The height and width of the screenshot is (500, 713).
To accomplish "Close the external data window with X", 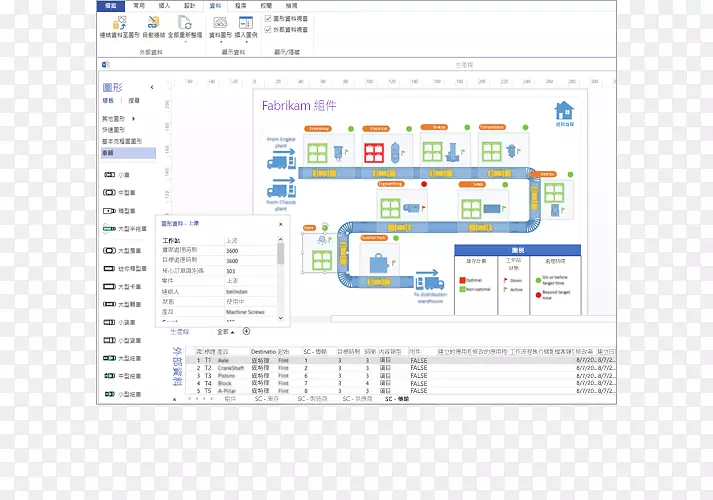I will click(174, 400).
